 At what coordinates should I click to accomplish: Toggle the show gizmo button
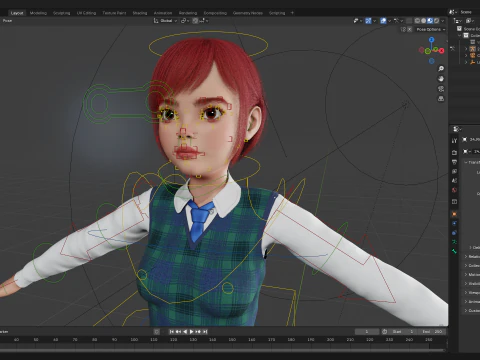[368, 21]
